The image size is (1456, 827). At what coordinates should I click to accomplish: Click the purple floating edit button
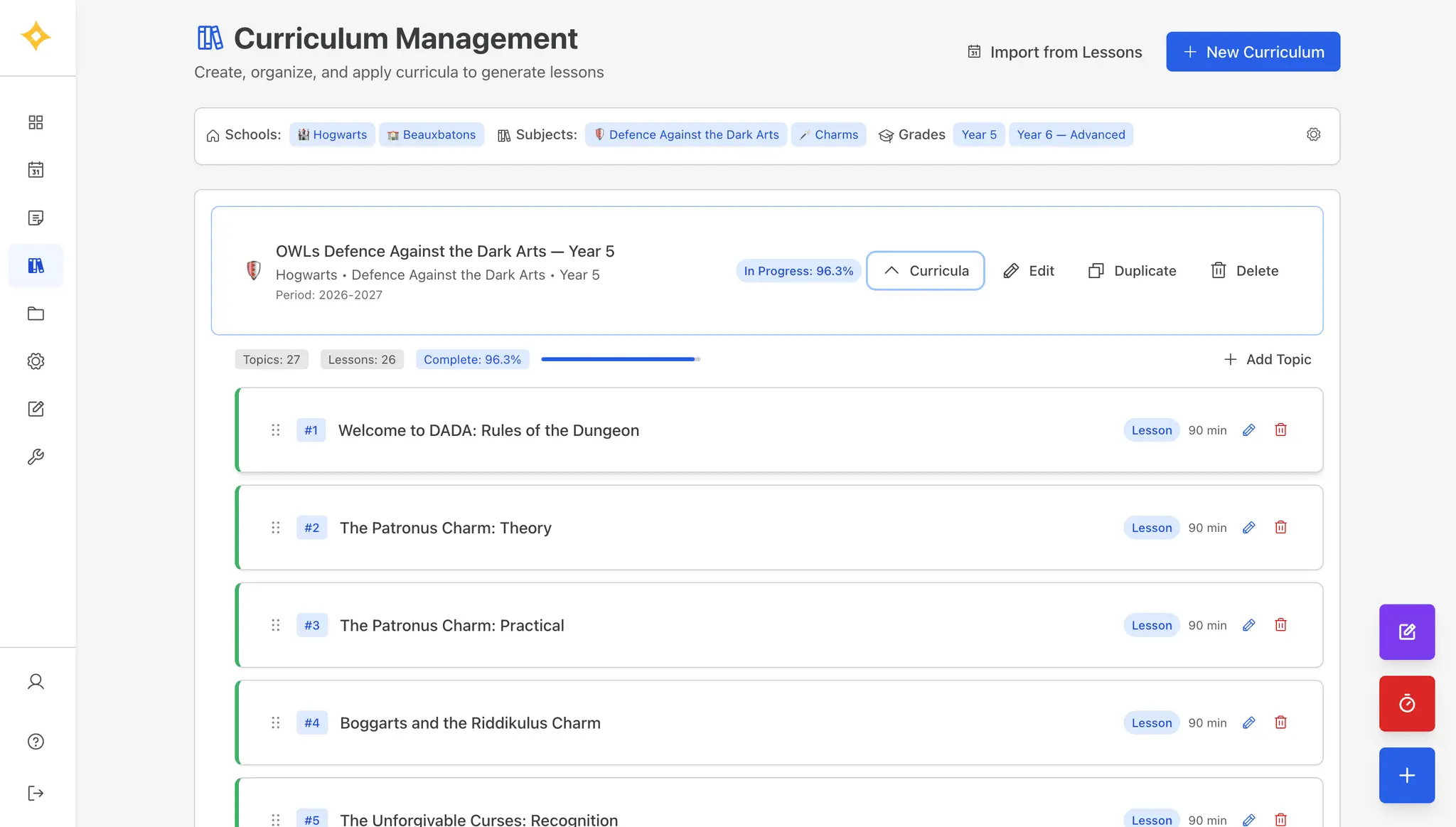tap(1407, 632)
